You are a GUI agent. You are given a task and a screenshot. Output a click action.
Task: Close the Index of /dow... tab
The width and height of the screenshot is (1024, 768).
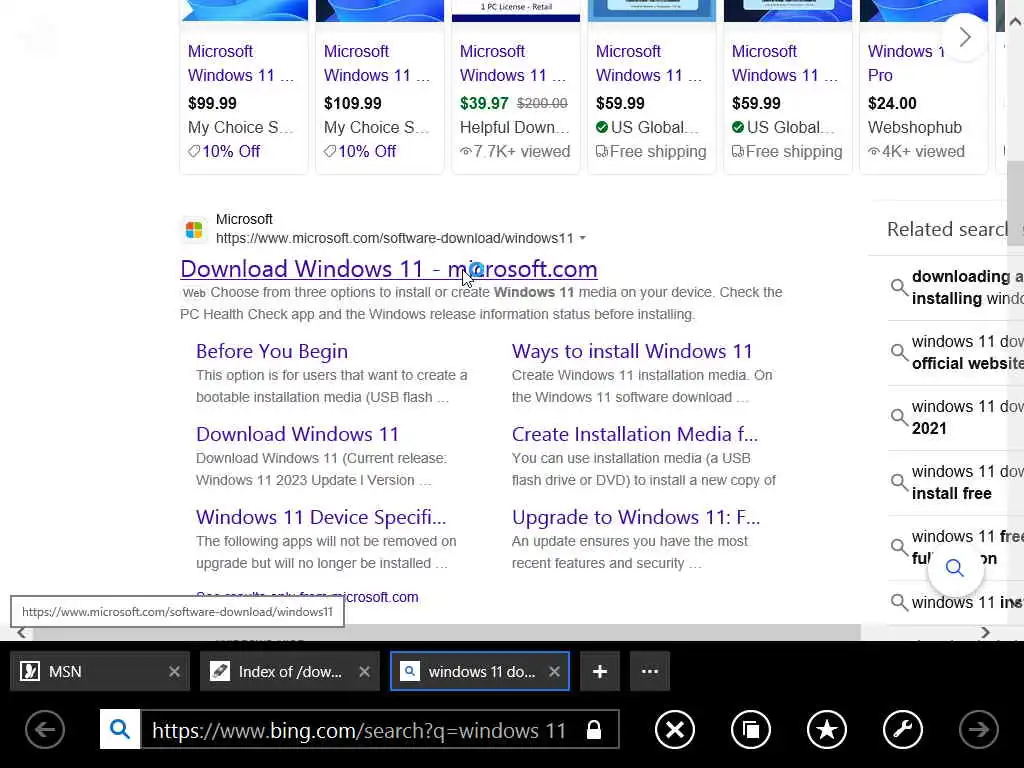[364, 671]
